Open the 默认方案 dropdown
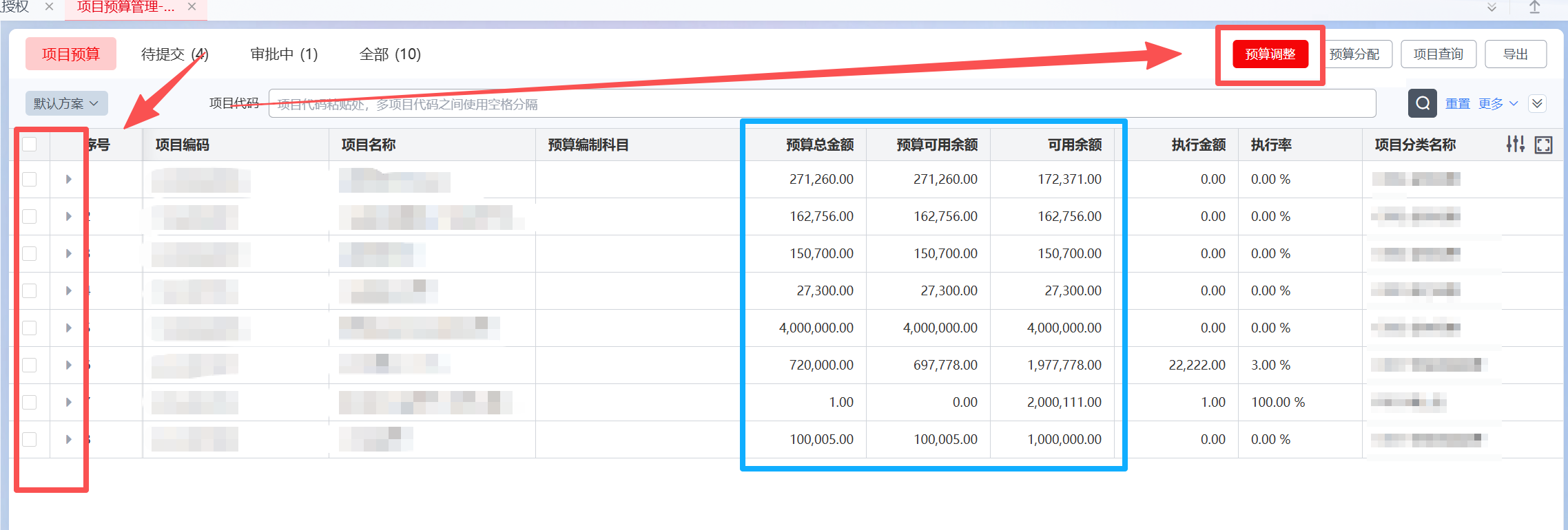1568x530 pixels. tap(66, 103)
